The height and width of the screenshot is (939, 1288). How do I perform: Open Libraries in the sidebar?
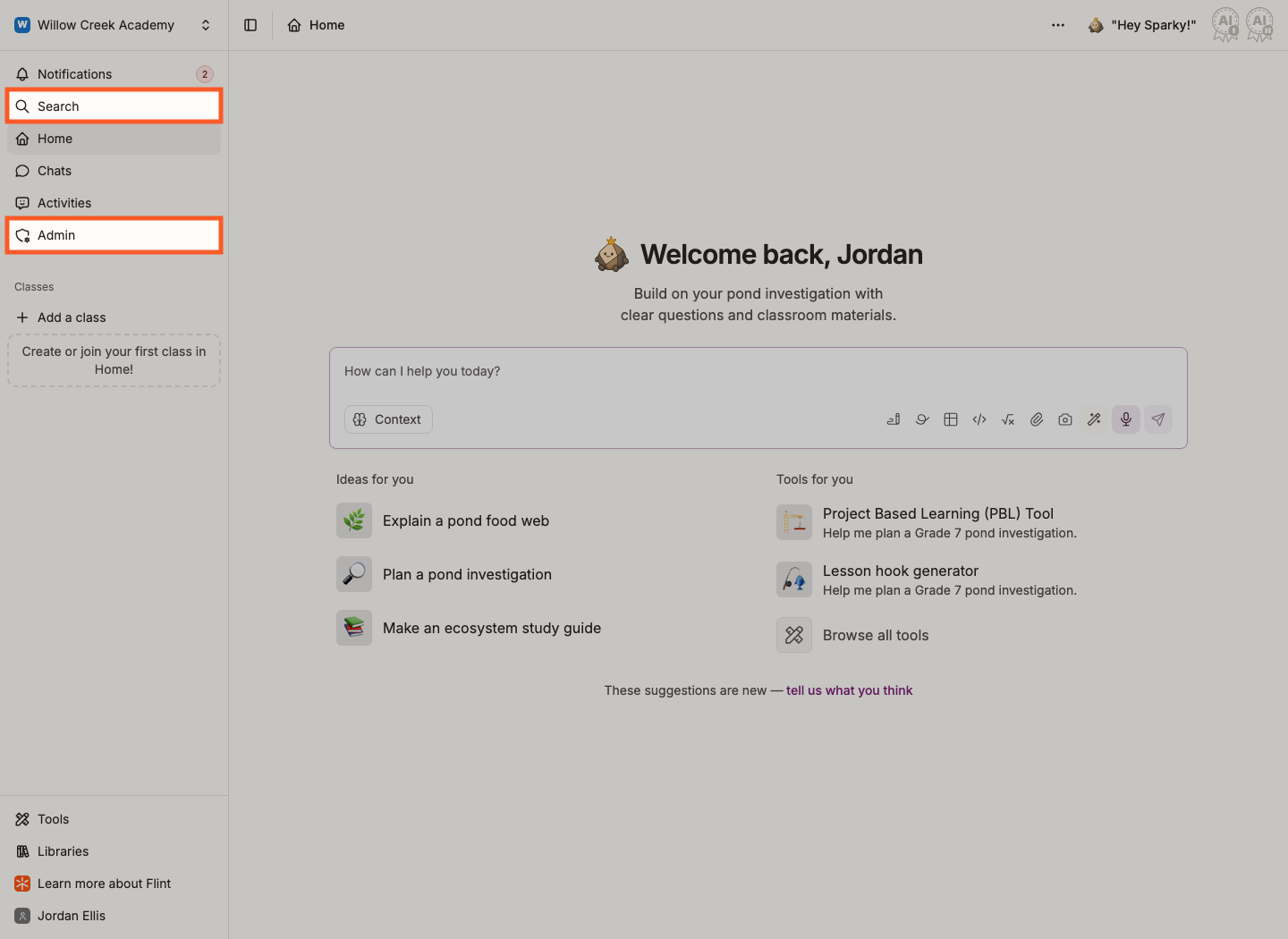(114, 851)
